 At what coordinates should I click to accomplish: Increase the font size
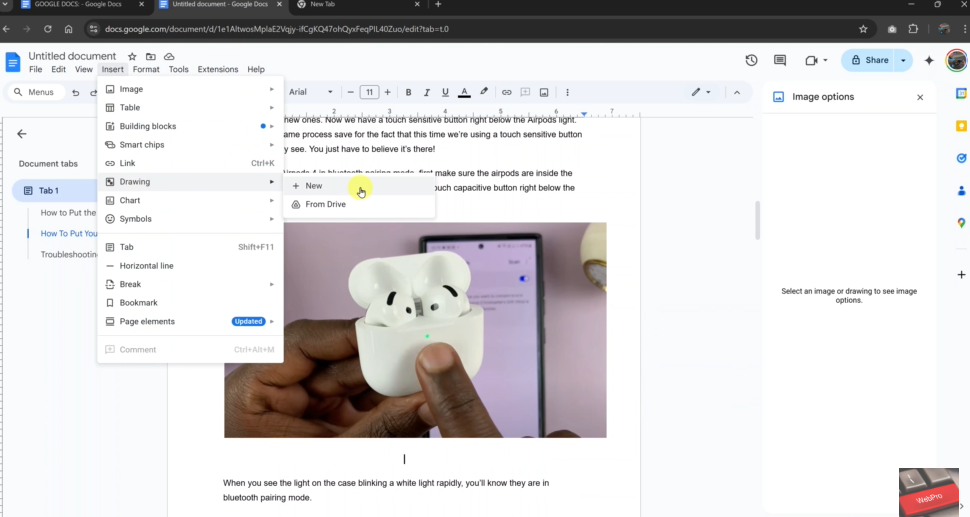point(387,92)
